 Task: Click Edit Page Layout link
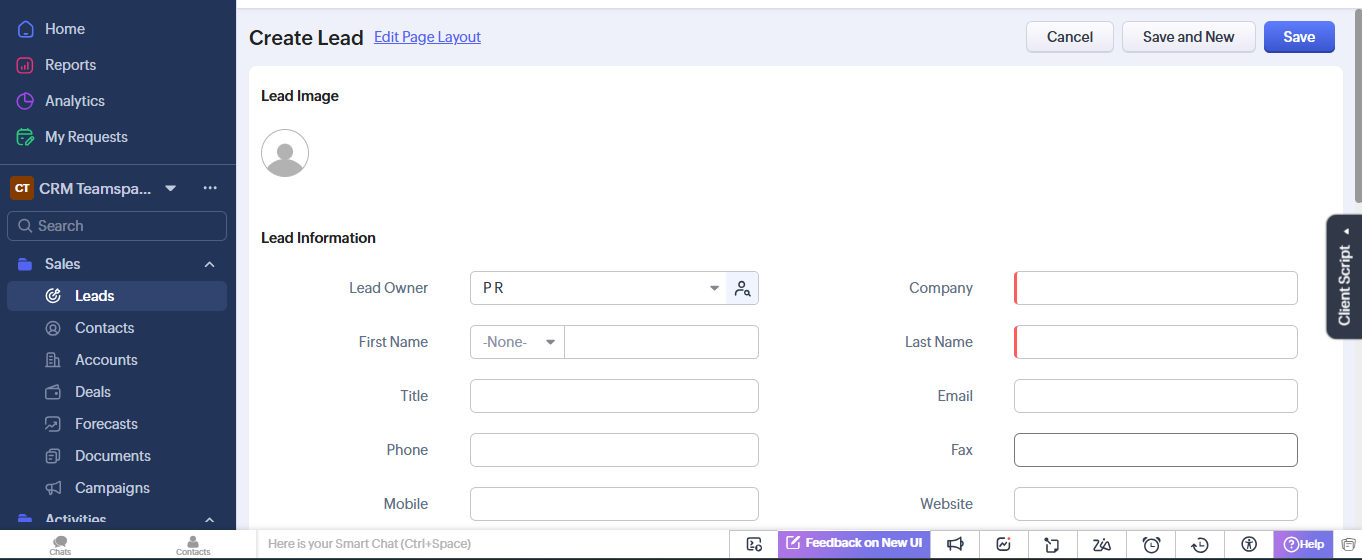(x=427, y=37)
